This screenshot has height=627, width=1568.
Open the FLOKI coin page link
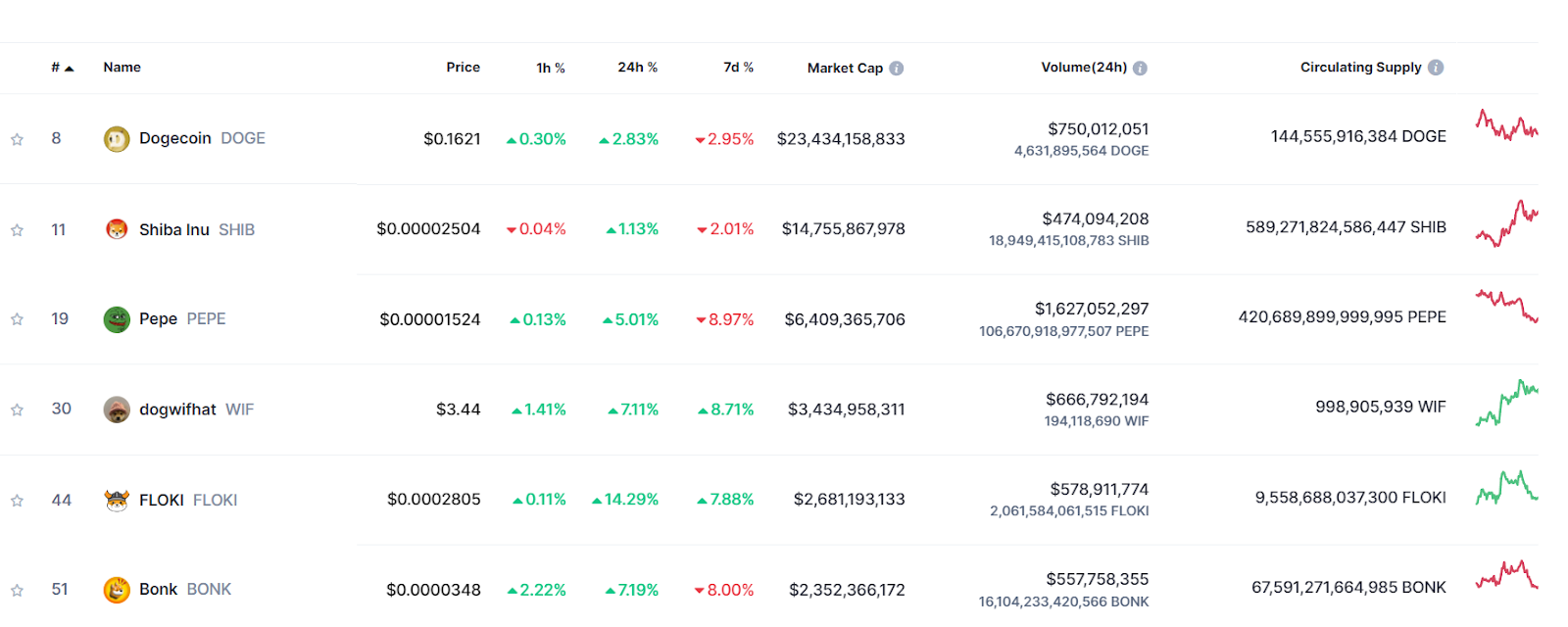click(x=188, y=500)
